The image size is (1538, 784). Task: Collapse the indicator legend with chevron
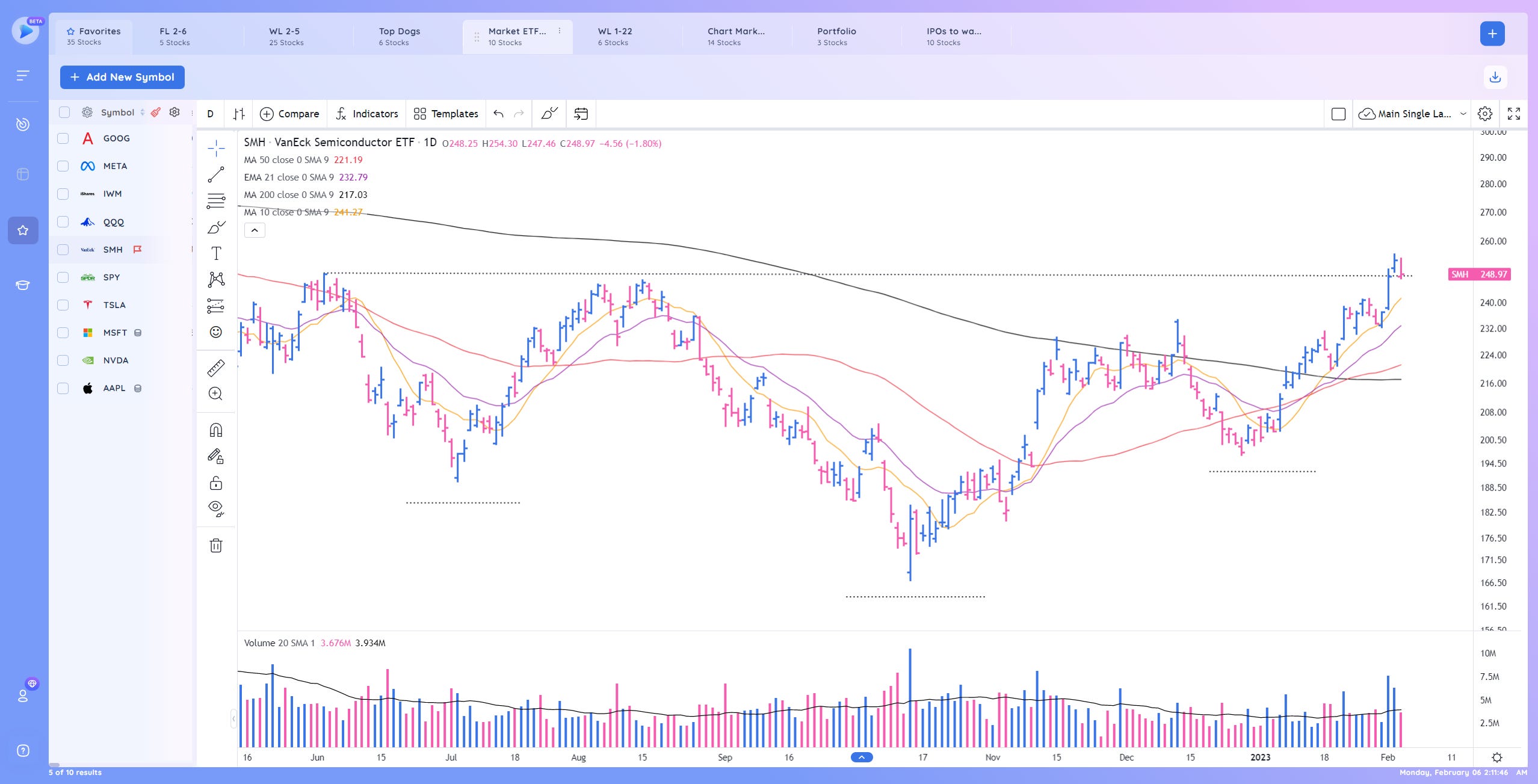pos(255,230)
